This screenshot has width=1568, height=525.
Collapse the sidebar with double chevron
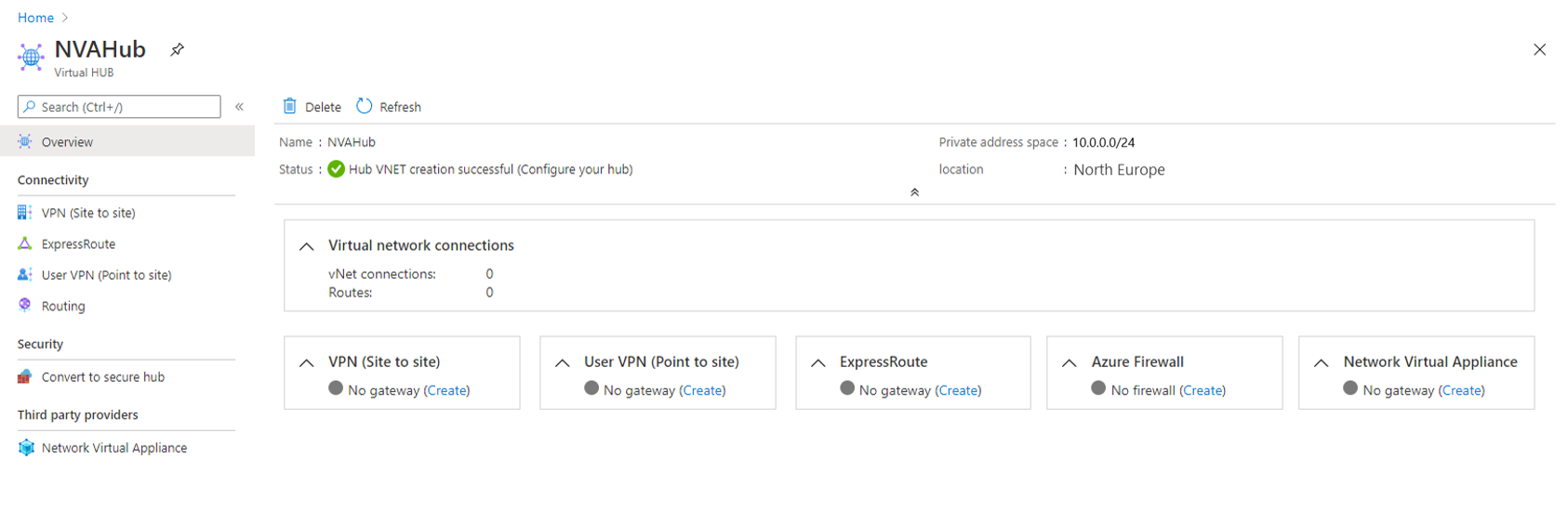239,107
